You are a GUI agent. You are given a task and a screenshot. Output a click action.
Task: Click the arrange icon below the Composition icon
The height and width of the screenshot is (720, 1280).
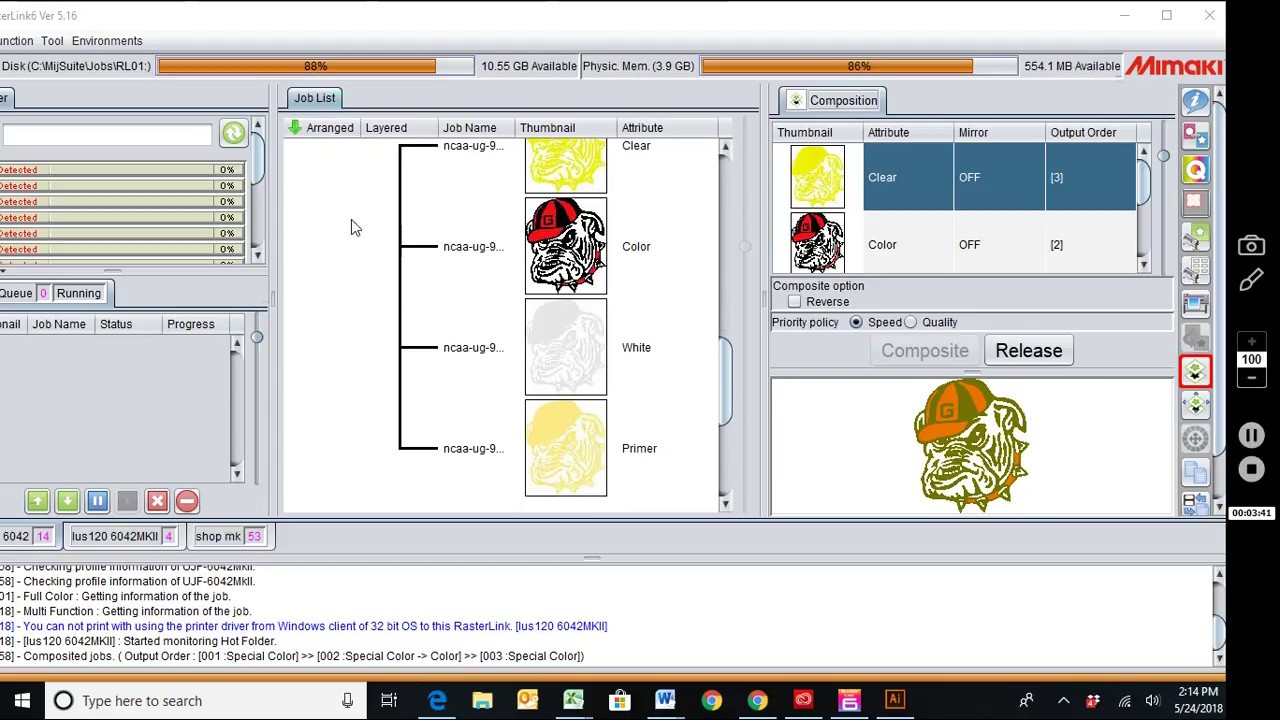[1195, 405]
